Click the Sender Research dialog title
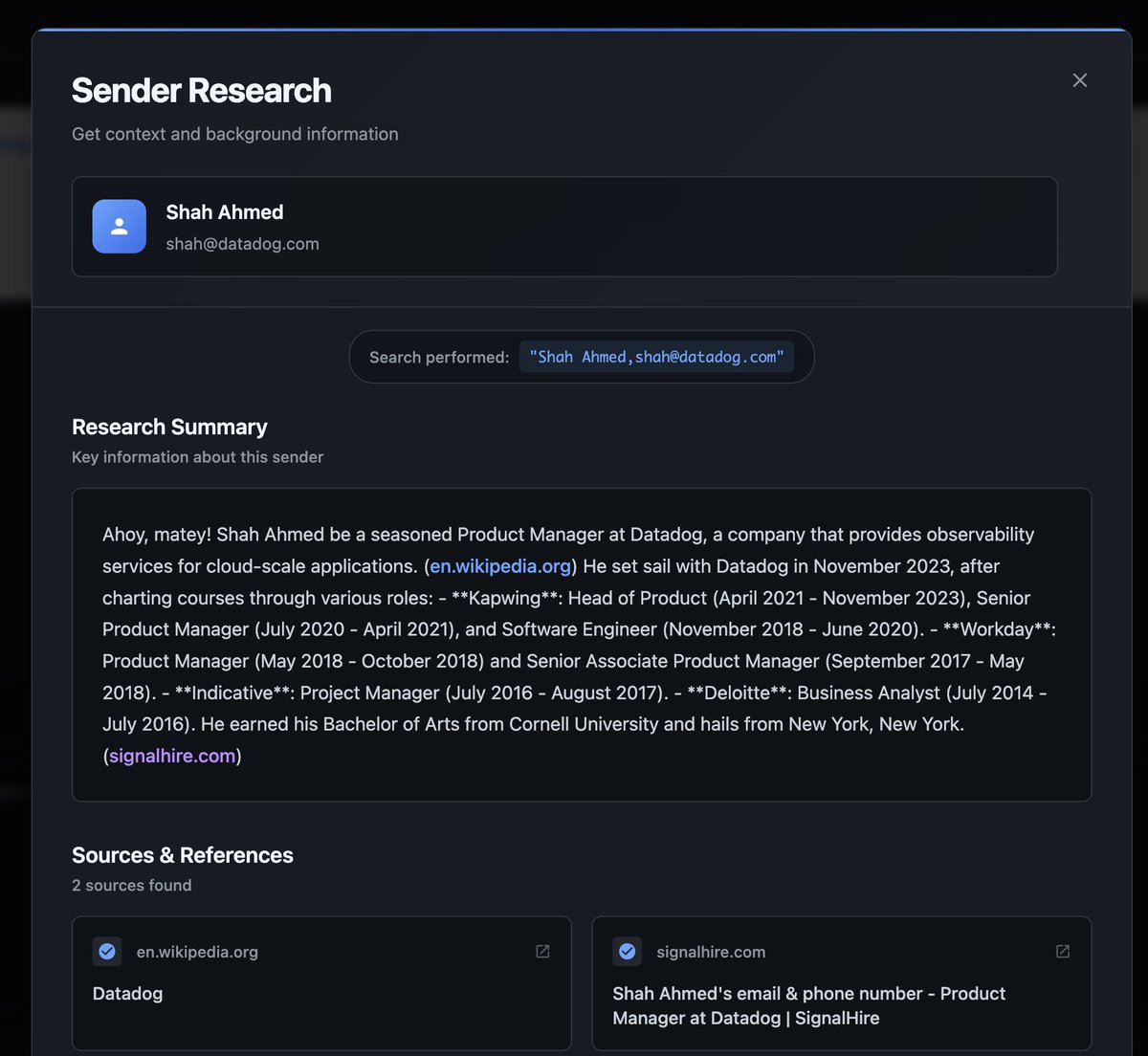The image size is (1148, 1056). [202, 91]
